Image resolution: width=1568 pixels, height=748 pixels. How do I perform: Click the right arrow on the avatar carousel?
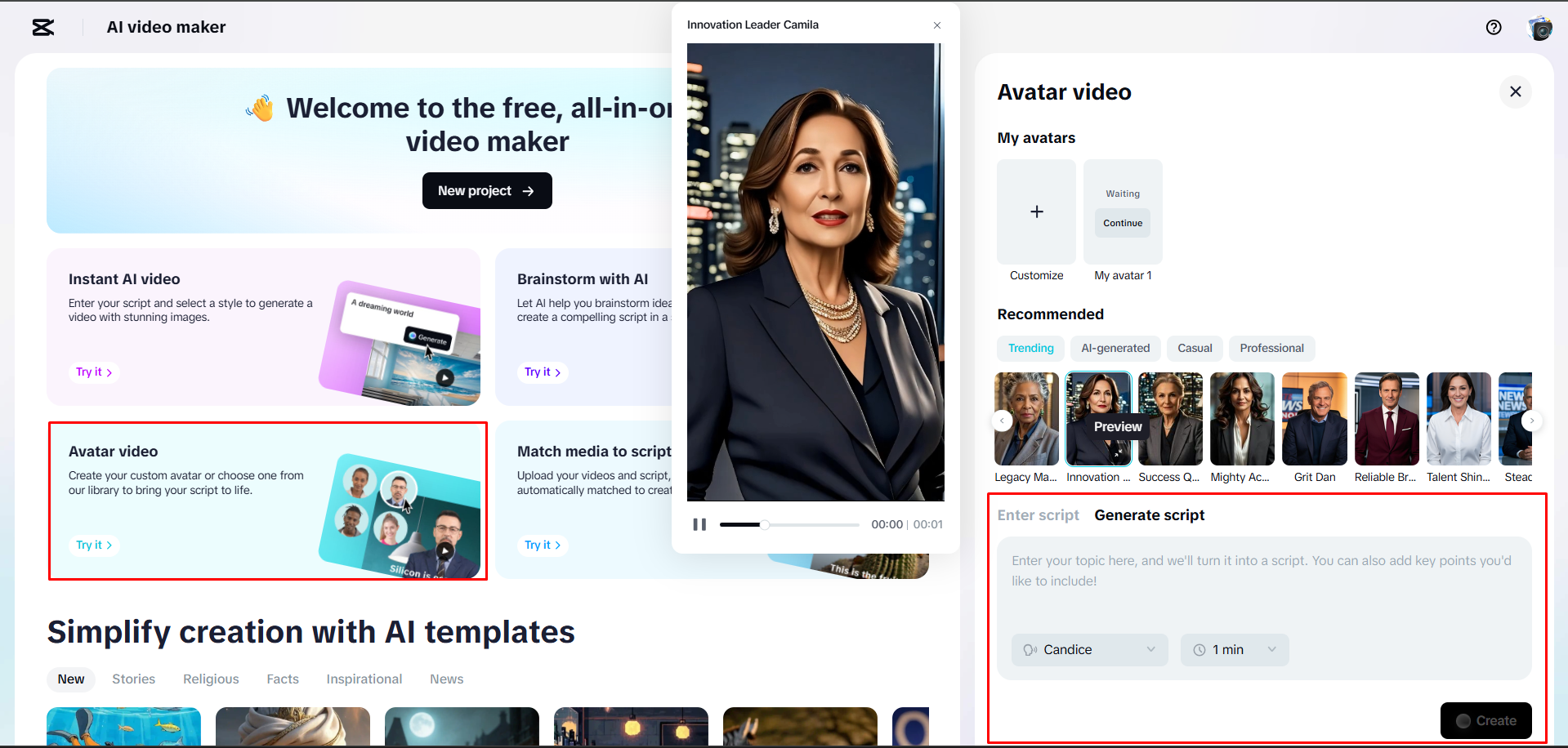[x=1532, y=420]
